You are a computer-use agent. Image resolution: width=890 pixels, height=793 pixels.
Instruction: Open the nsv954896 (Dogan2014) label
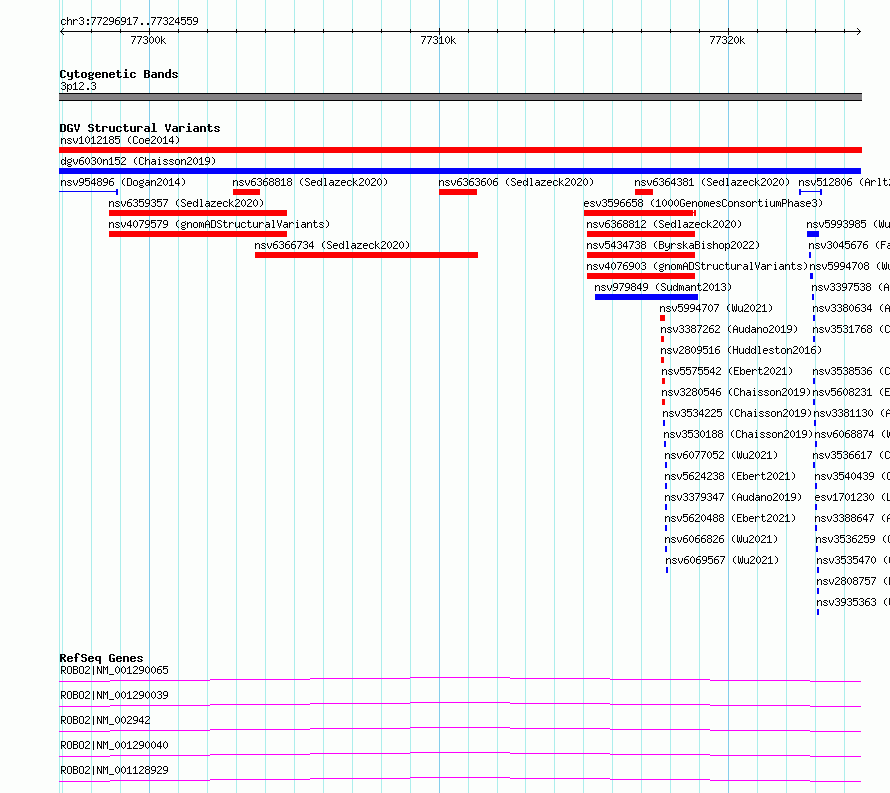(x=123, y=182)
